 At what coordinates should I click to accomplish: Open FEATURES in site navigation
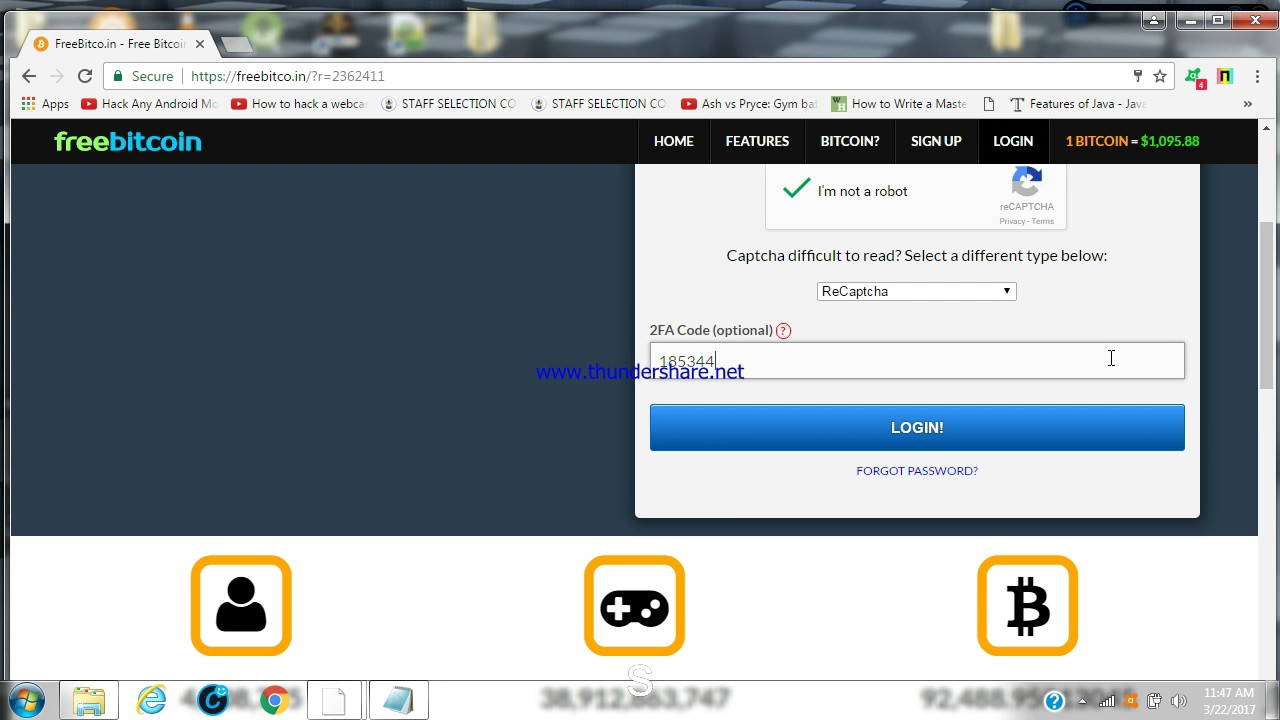click(757, 141)
